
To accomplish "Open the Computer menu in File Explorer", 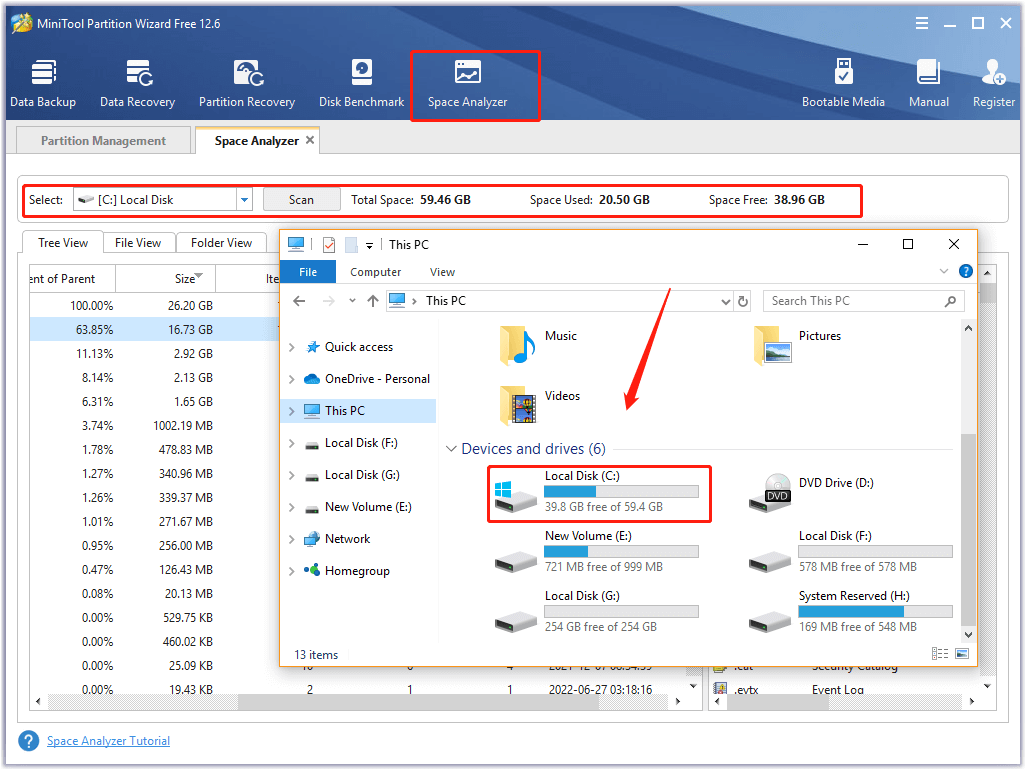I will coord(375,271).
